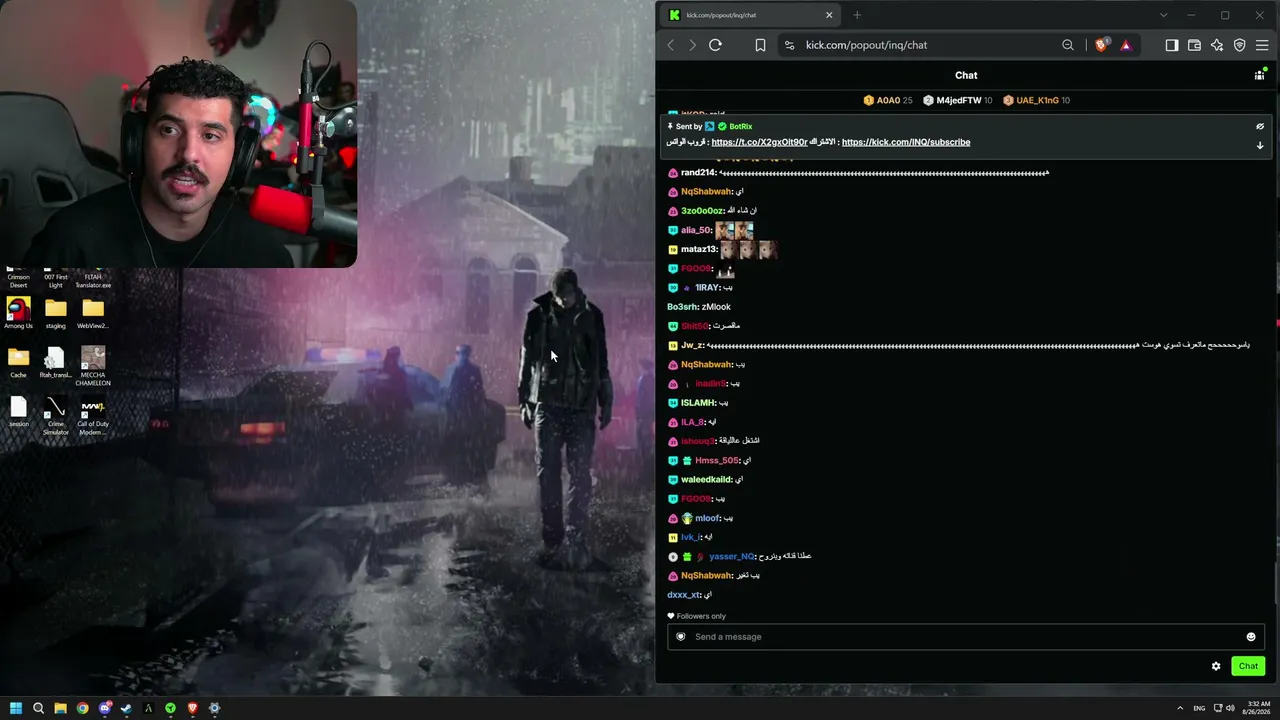Select top gifter UAE_K1nG
Viewport: 1280px width, 720px height.
(x=1037, y=100)
